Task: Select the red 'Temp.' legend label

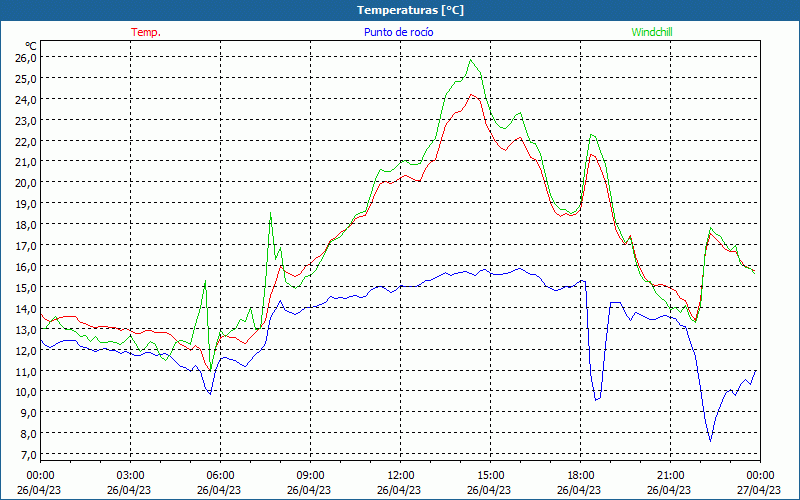Action: [x=146, y=32]
